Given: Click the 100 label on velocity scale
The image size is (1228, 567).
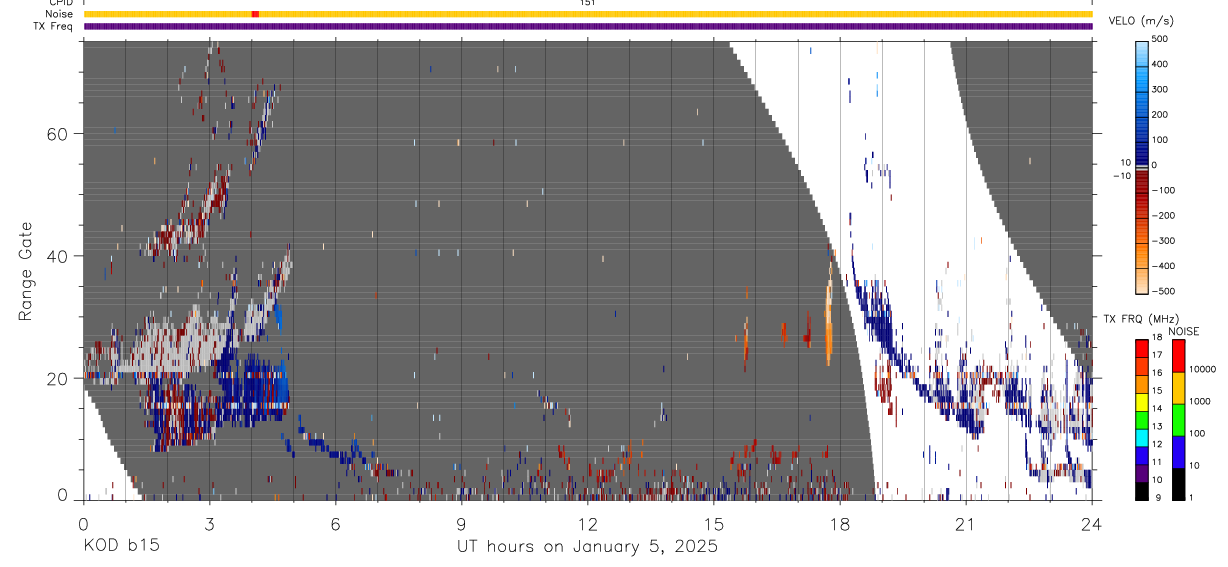Looking at the screenshot, I should click(x=1160, y=140).
